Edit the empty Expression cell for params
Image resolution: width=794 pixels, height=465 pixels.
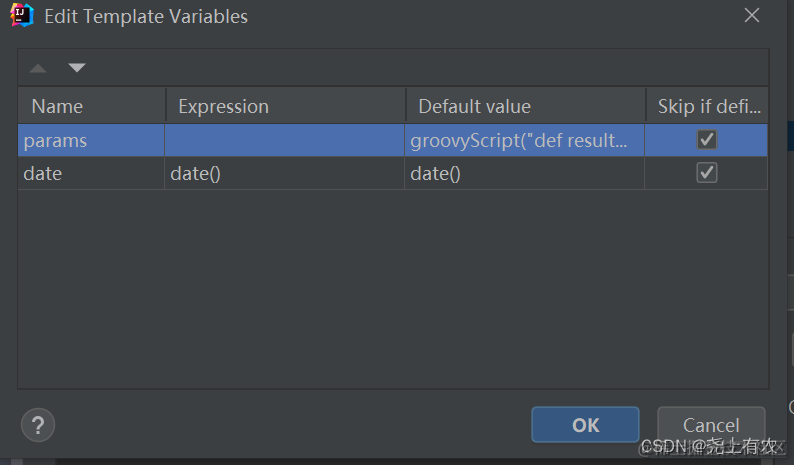(285, 140)
